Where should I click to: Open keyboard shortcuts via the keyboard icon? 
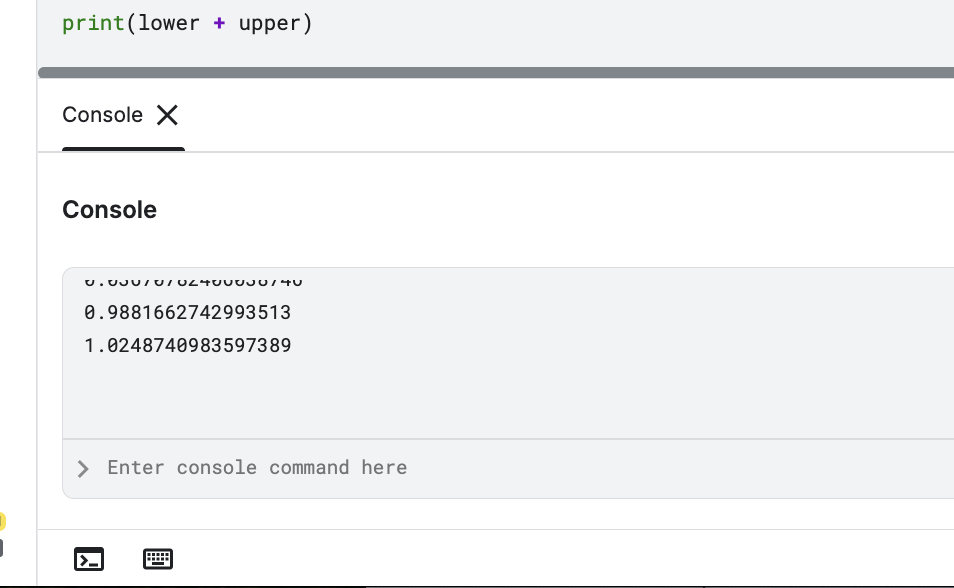(x=158, y=559)
